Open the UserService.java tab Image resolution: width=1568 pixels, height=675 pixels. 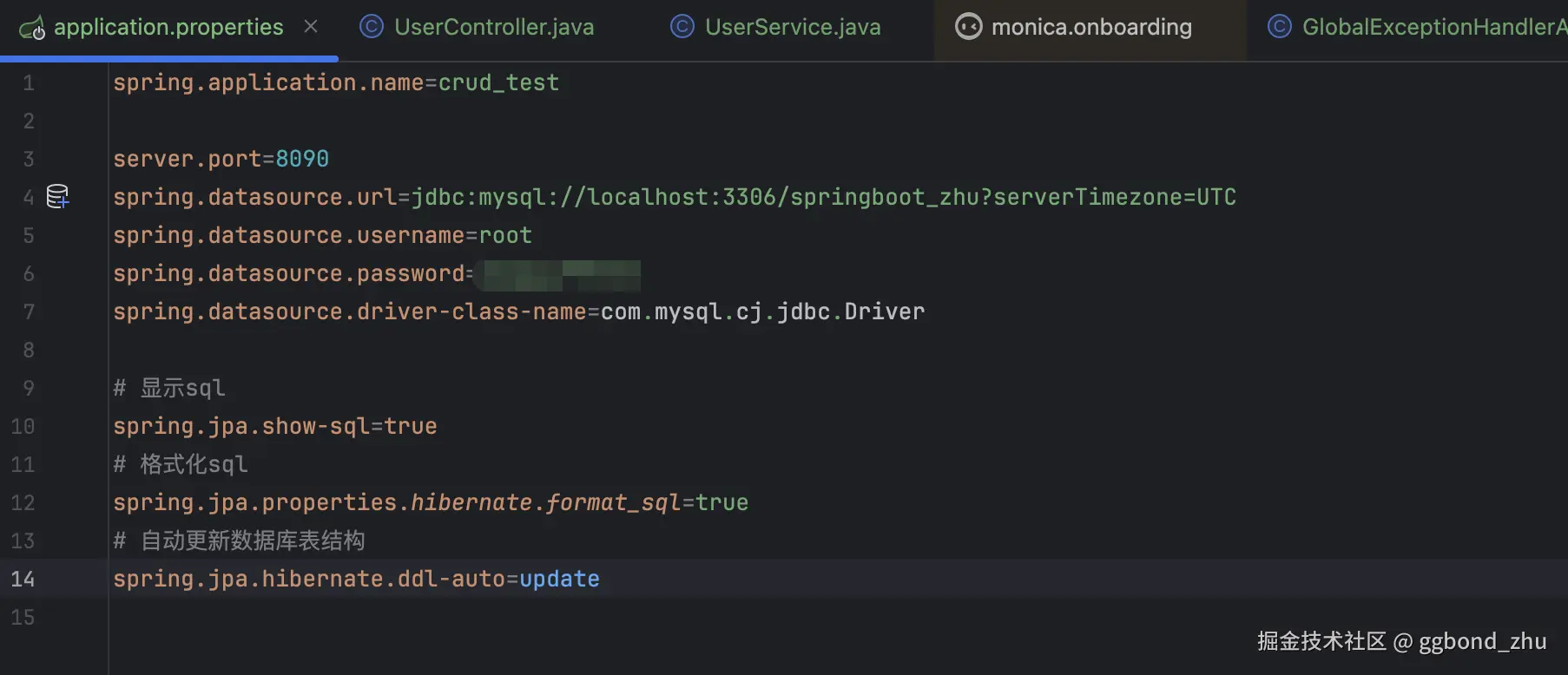point(775,27)
